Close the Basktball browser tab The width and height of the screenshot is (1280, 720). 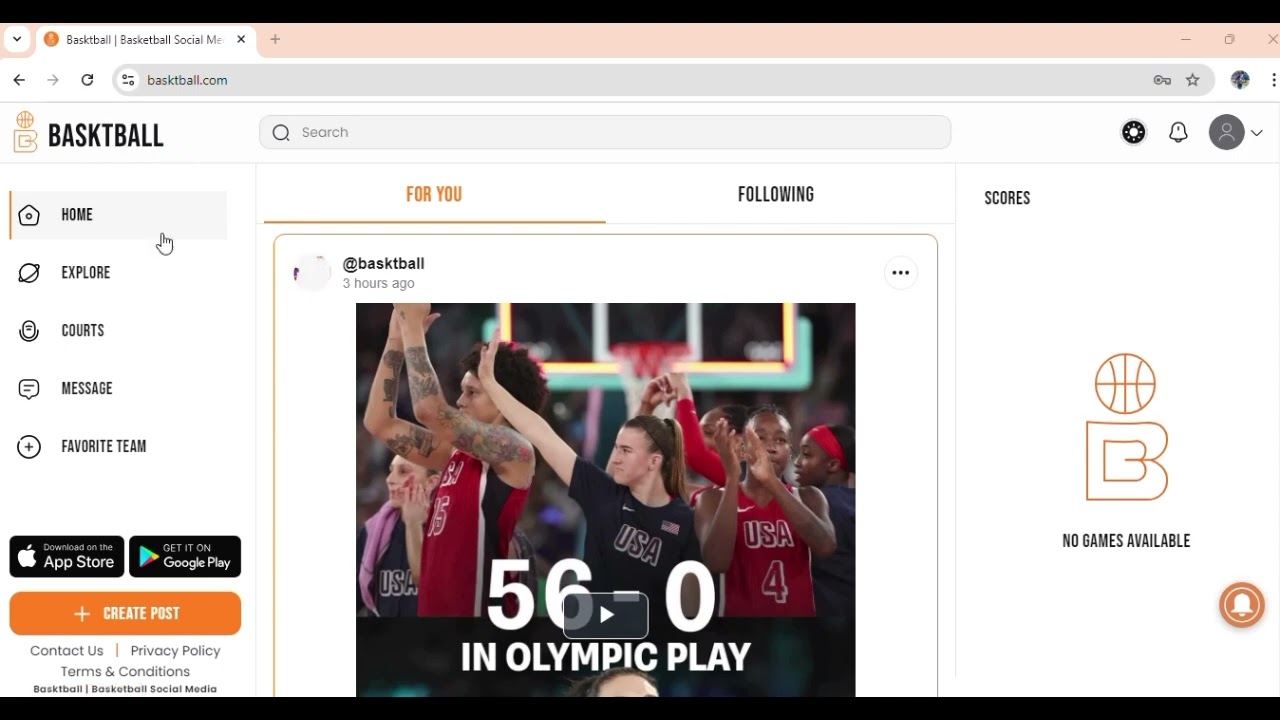click(x=241, y=40)
